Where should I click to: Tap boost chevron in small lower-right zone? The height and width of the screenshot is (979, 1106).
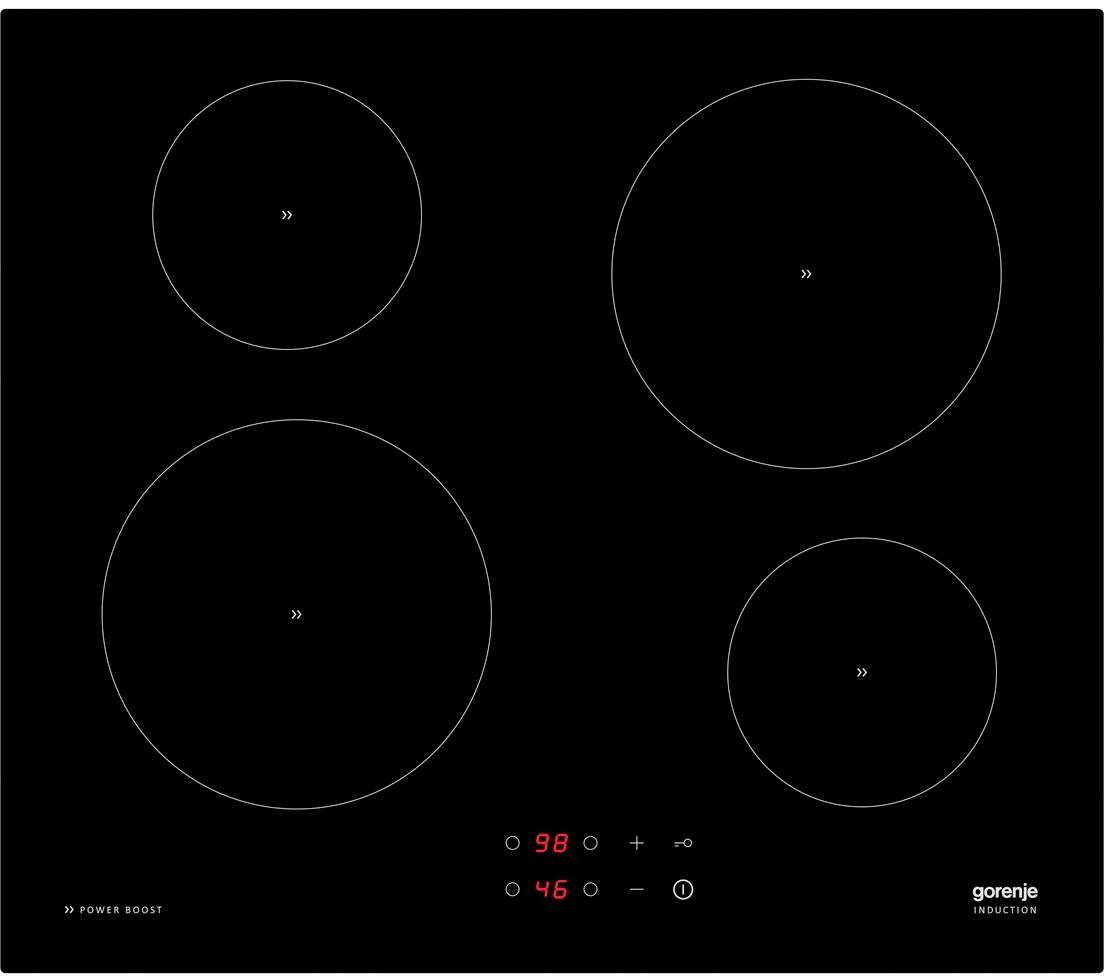coord(862,672)
